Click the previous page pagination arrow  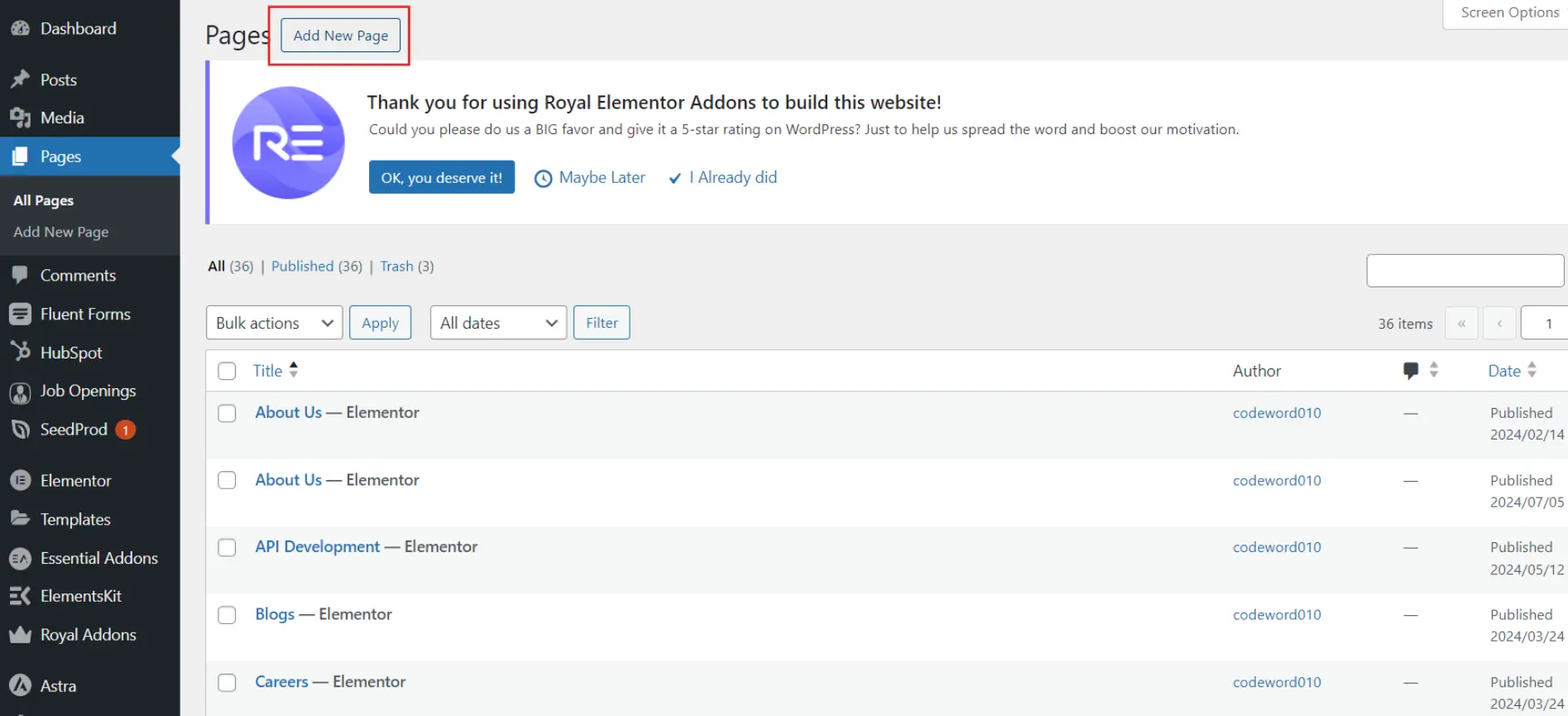[1499, 324]
